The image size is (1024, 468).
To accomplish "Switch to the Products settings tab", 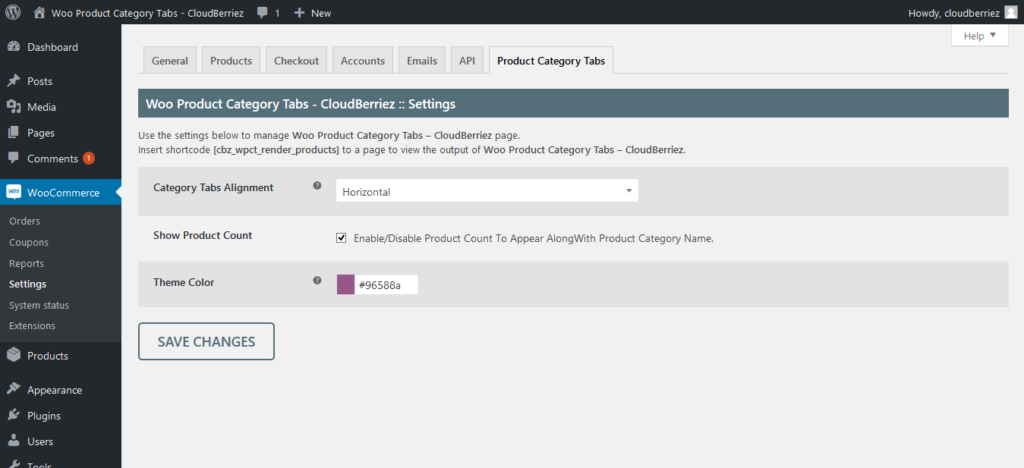I will (231, 61).
